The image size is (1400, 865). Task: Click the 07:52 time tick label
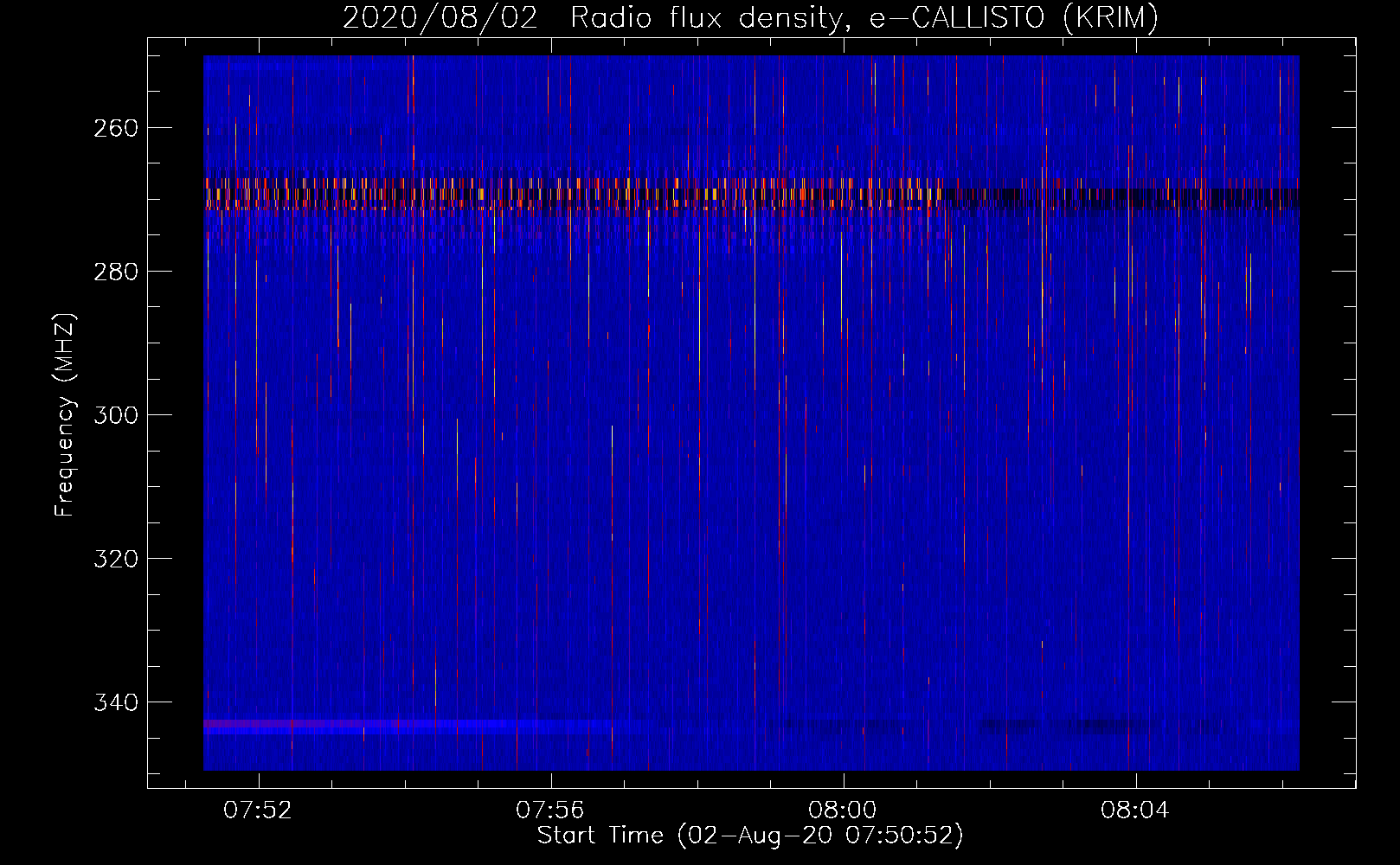click(x=258, y=811)
